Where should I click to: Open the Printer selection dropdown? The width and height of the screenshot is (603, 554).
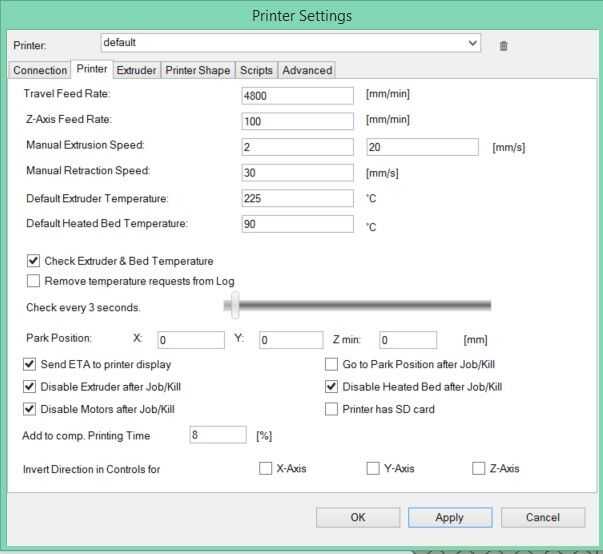[473, 44]
